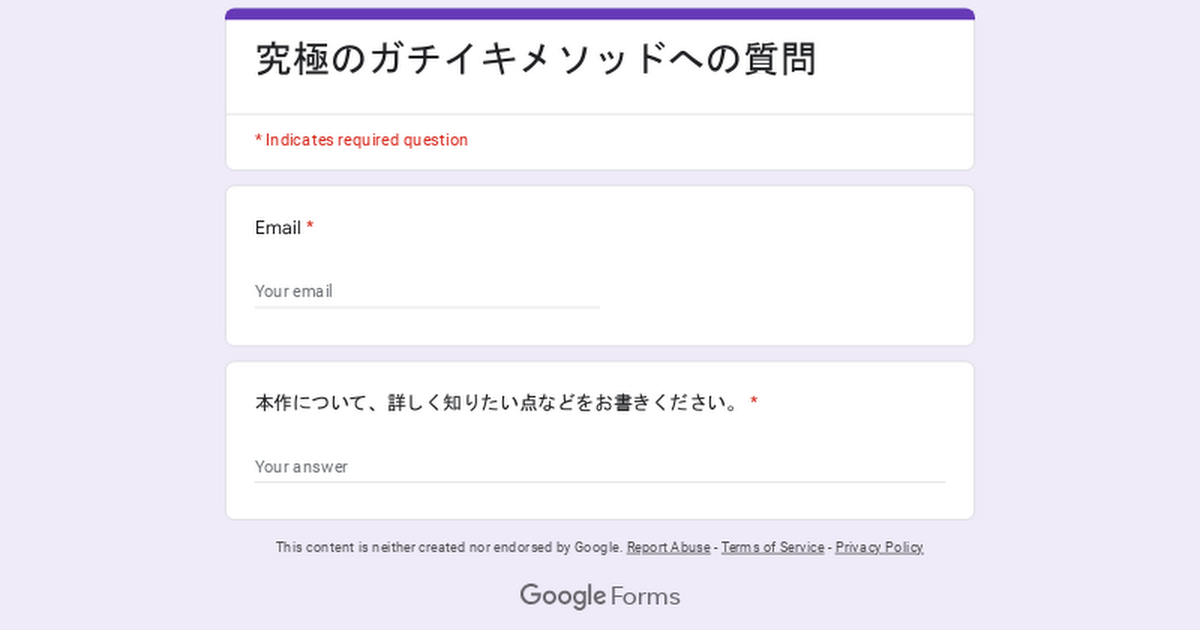
Task: Focus the "Your email" input field
Action: pyautogui.click(x=427, y=291)
